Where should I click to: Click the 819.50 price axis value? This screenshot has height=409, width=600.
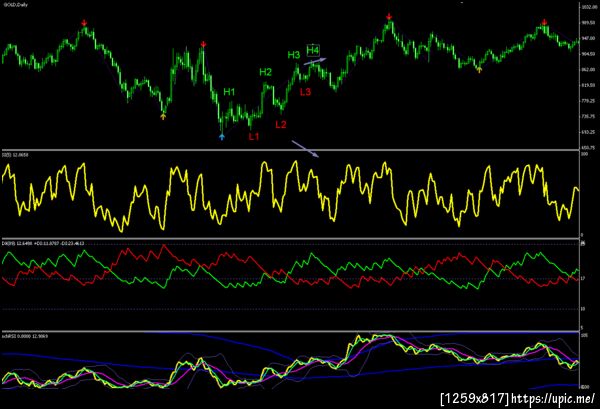point(588,85)
